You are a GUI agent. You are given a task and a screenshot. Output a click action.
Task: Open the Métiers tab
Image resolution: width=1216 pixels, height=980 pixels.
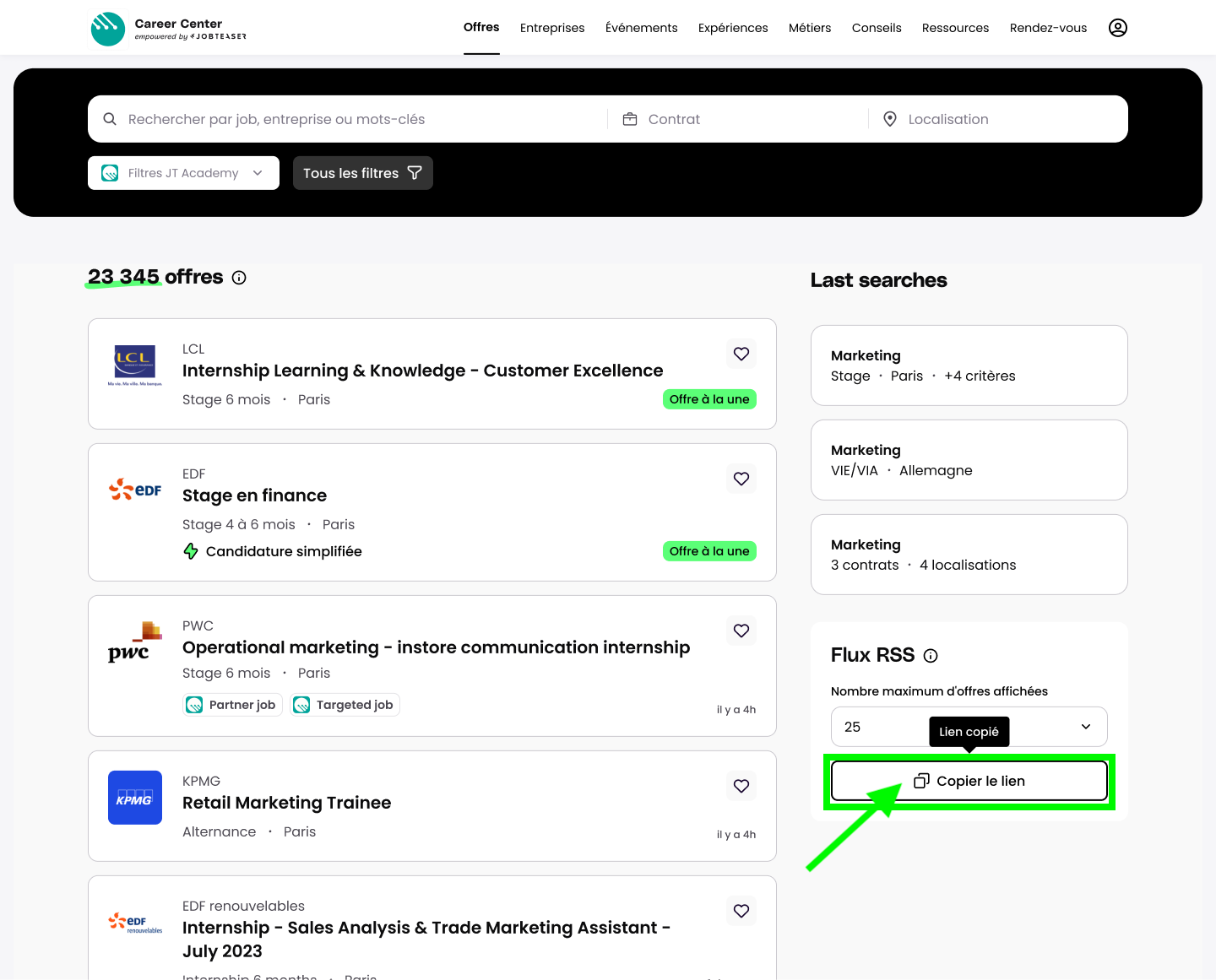810,28
